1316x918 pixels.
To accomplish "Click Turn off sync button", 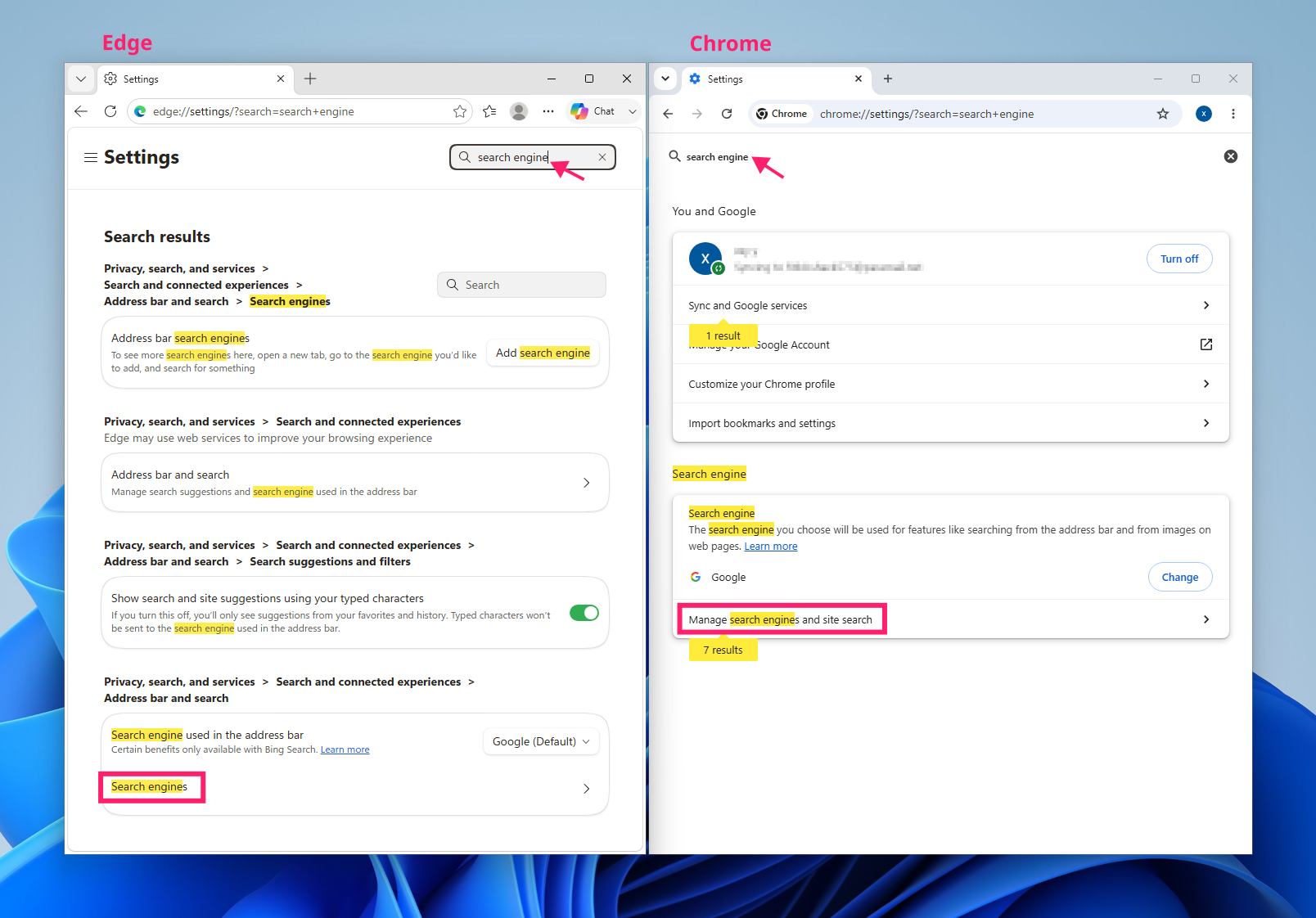I will pyautogui.click(x=1179, y=259).
